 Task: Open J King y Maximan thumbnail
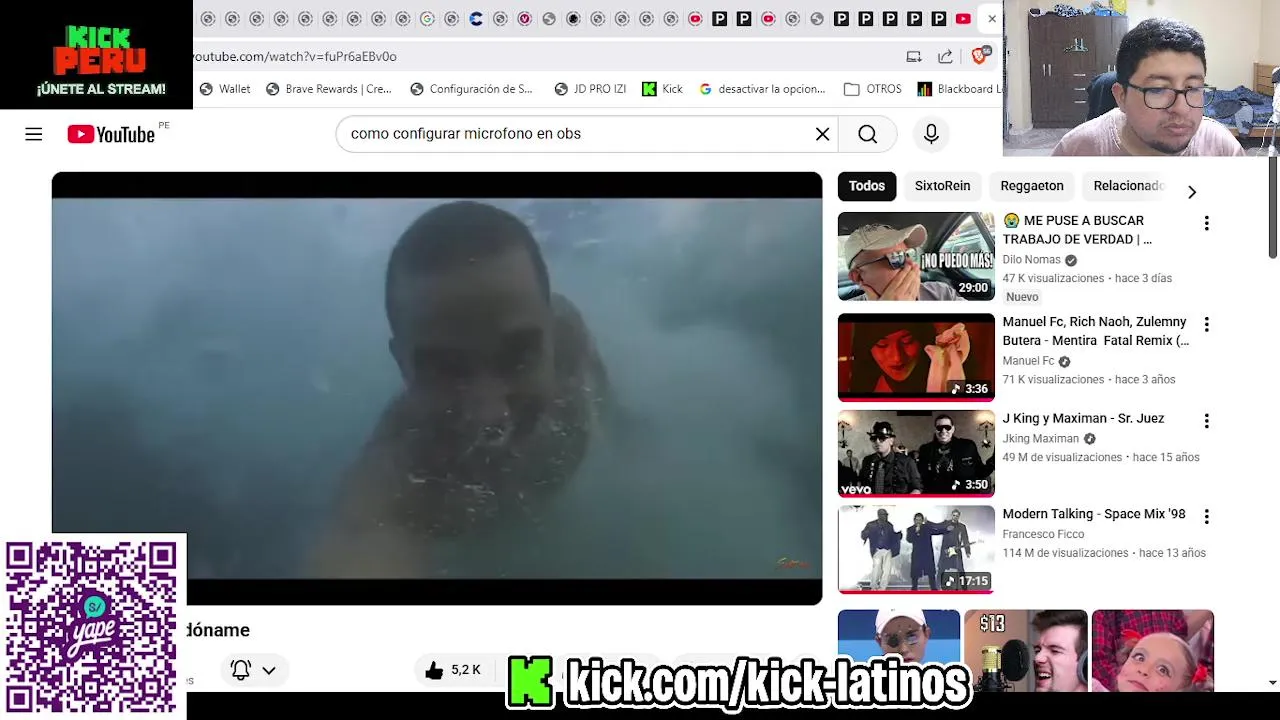pyautogui.click(x=916, y=453)
